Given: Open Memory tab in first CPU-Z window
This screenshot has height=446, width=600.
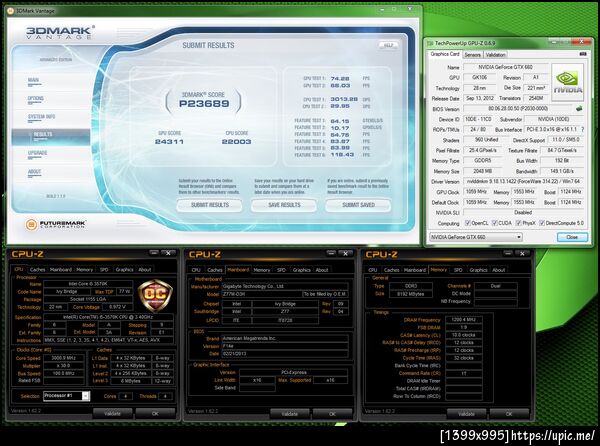Looking at the screenshot, I should click(85, 270).
